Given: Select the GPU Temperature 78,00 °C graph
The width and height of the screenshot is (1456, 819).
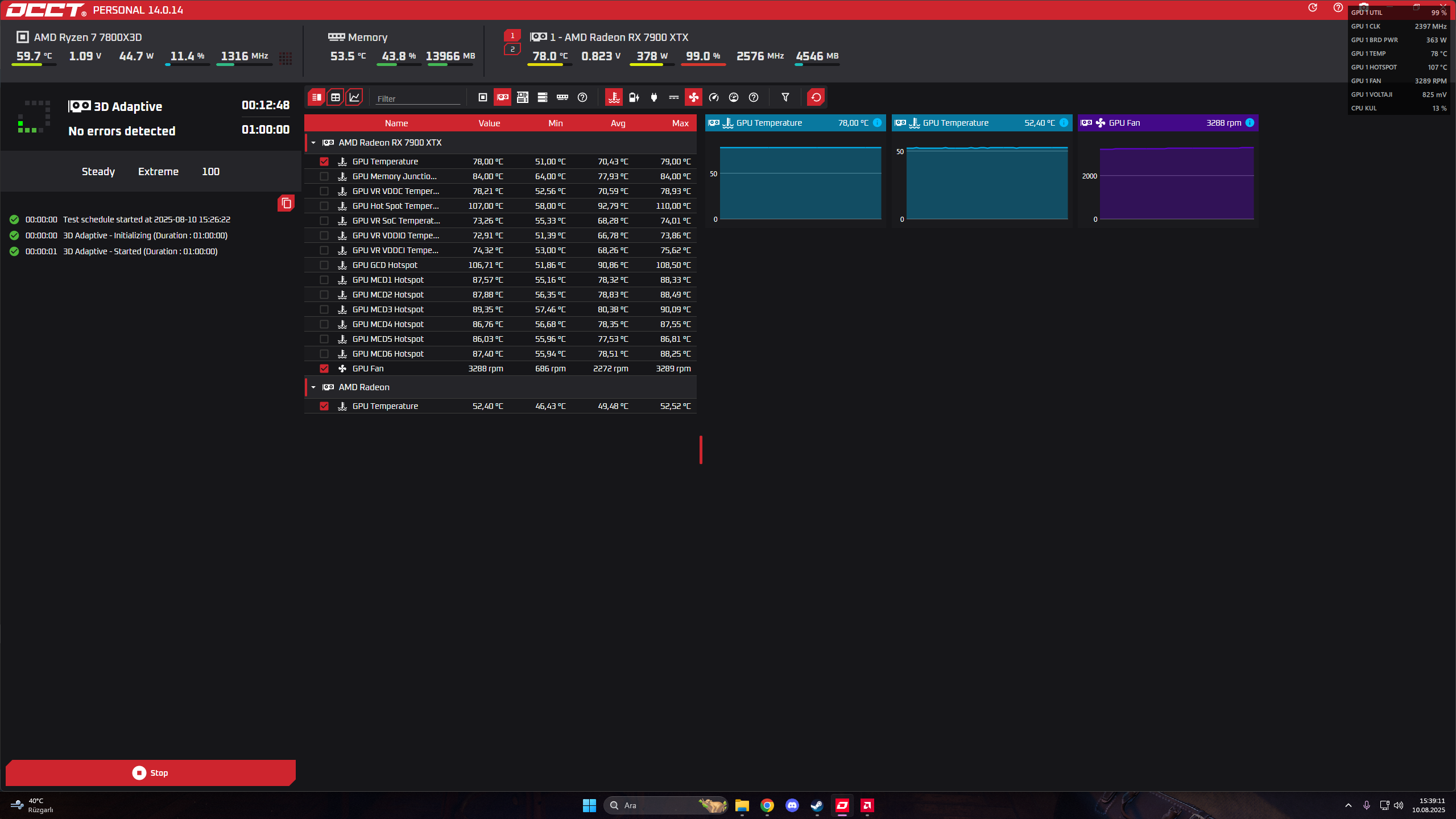Looking at the screenshot, I should [x=796, y=171].
